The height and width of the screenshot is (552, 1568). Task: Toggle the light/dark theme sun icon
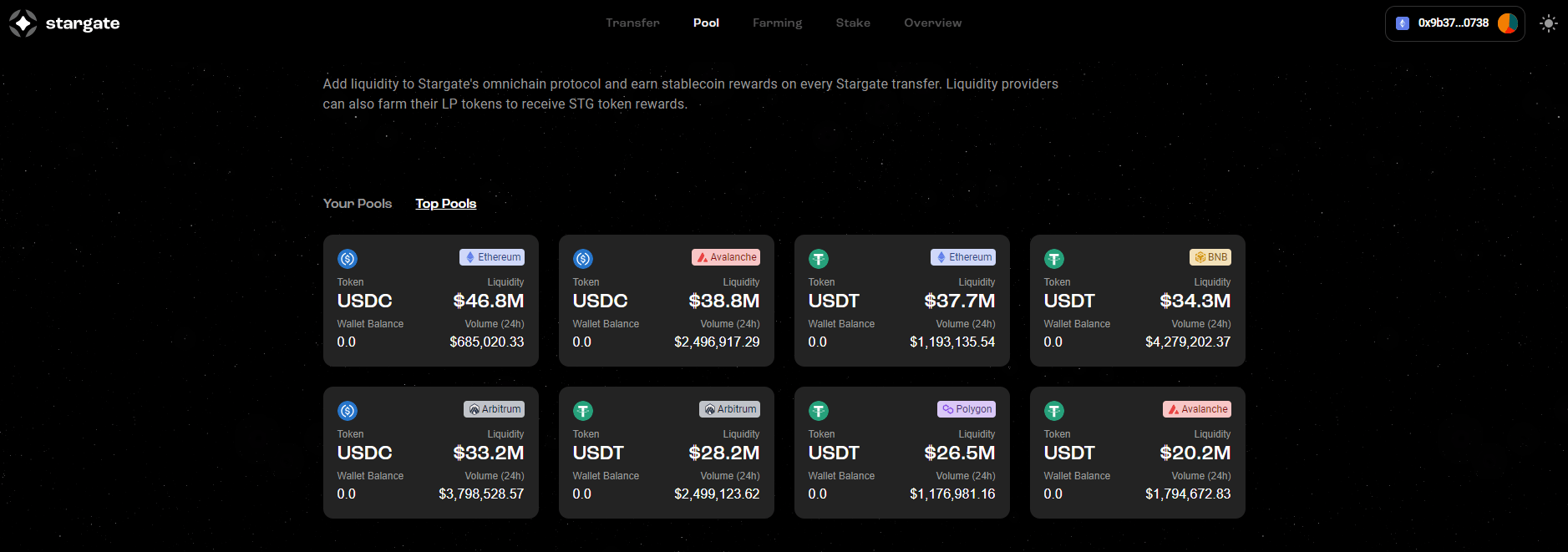coord(1549,23)
